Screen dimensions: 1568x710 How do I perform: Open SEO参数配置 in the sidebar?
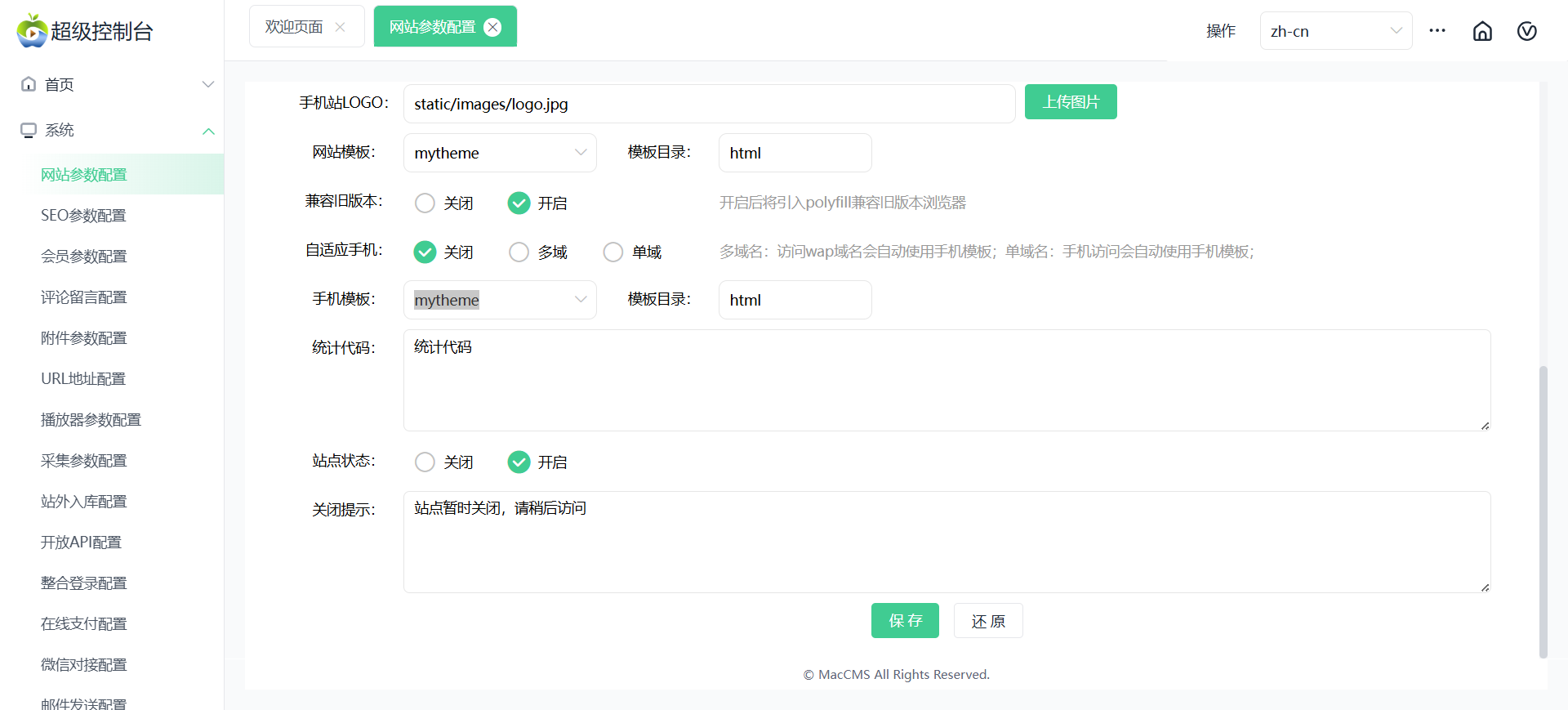(112, 215)
